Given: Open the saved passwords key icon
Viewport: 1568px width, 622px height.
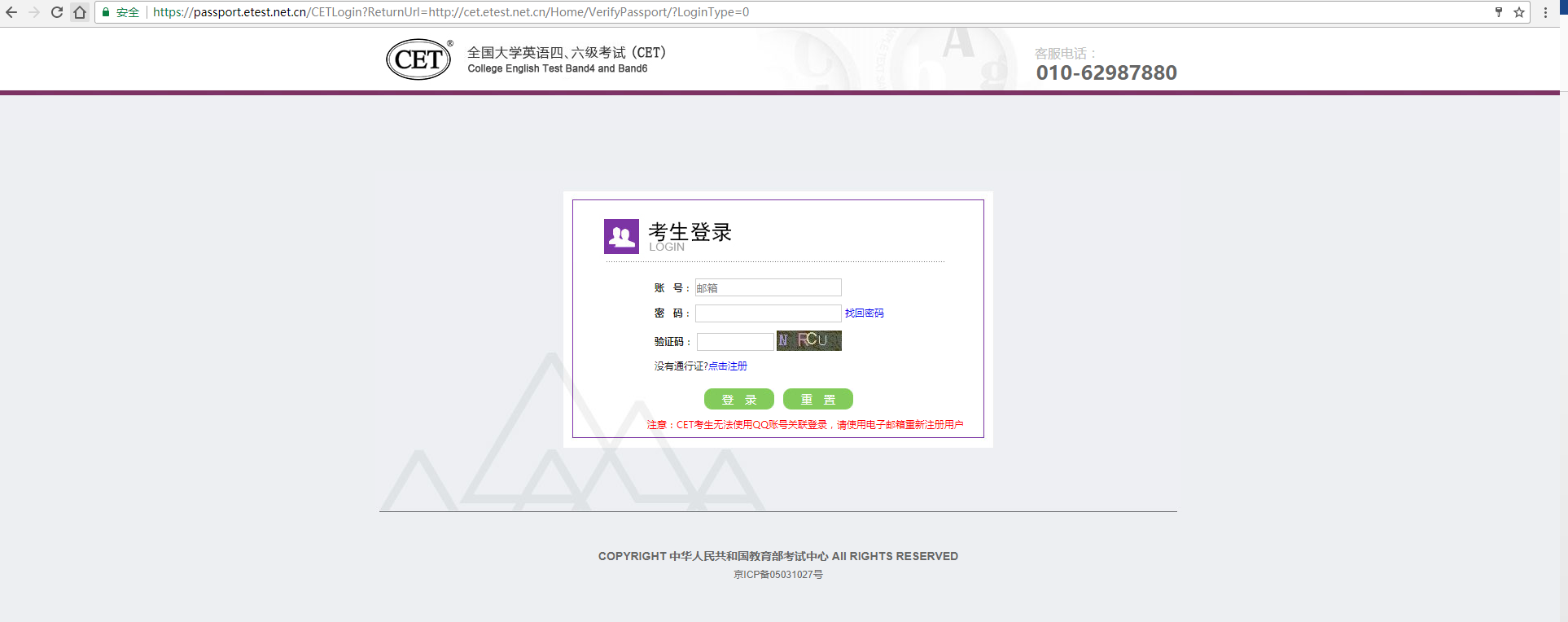Looking at the screenshot, I should click(1498, 12).
